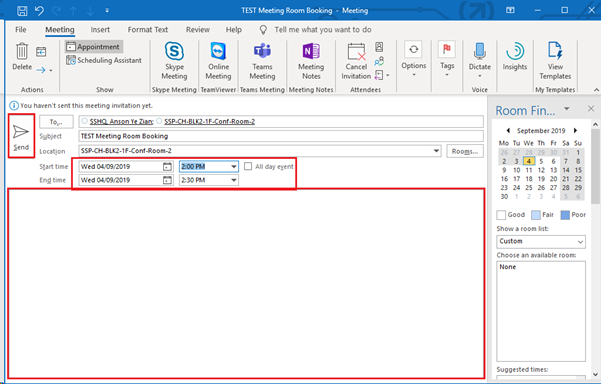The image size is (601, 384).
Task: Click recipient SSP-CH-BLK2-1F-Conf-Room-2
Action: (x=209, y=121)
